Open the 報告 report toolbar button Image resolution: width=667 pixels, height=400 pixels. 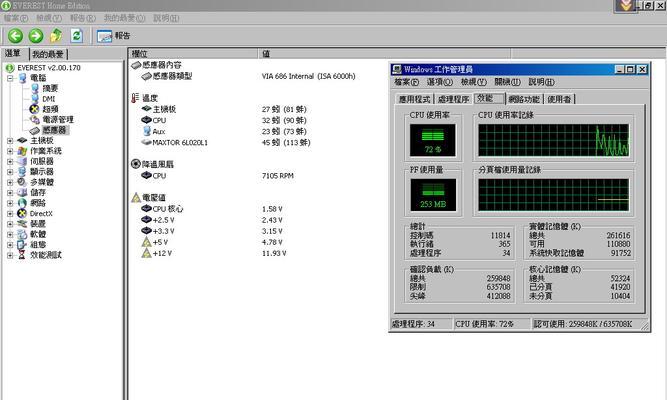click(113, 36)
